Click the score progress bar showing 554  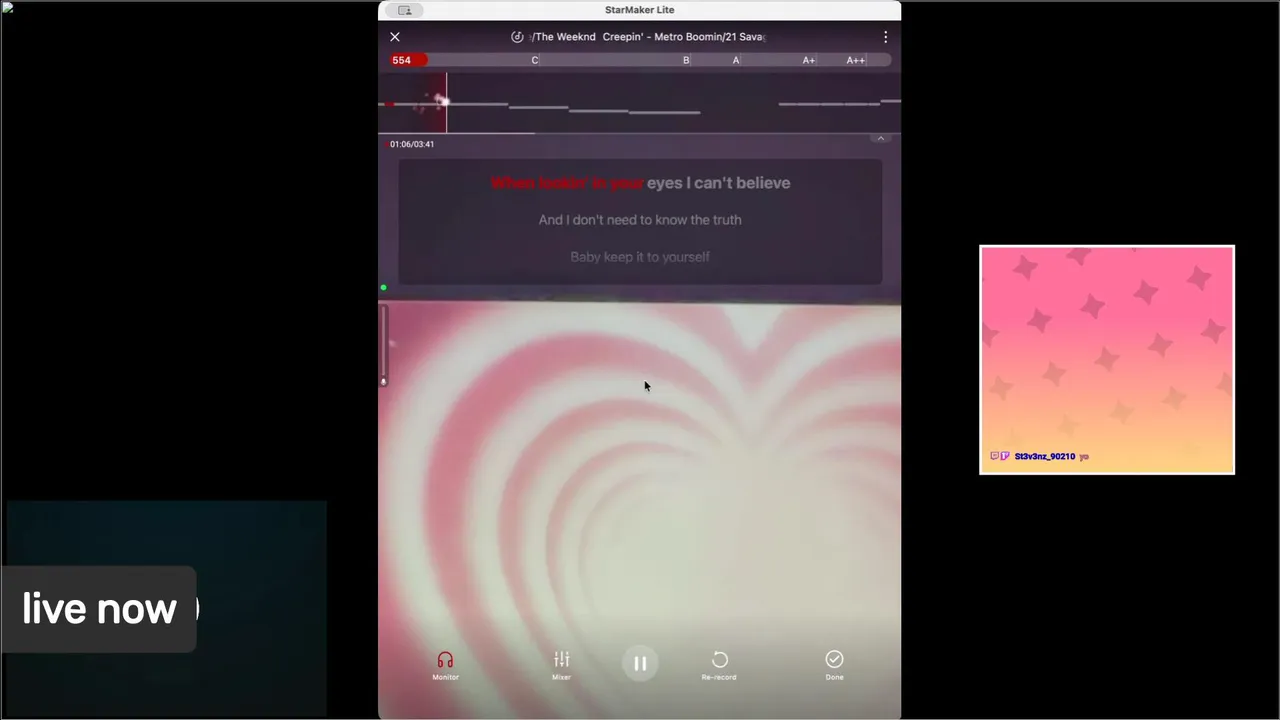point(640,60)
